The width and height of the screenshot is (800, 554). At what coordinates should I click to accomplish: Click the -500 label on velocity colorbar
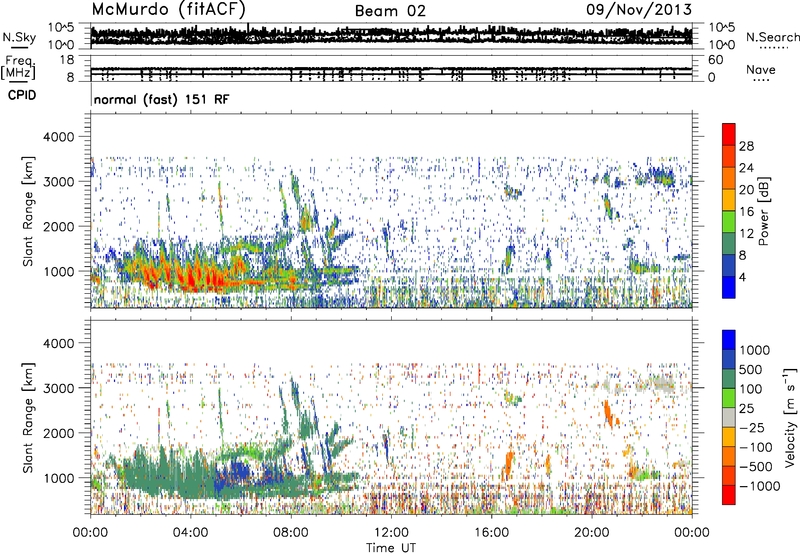coord(755,467)
